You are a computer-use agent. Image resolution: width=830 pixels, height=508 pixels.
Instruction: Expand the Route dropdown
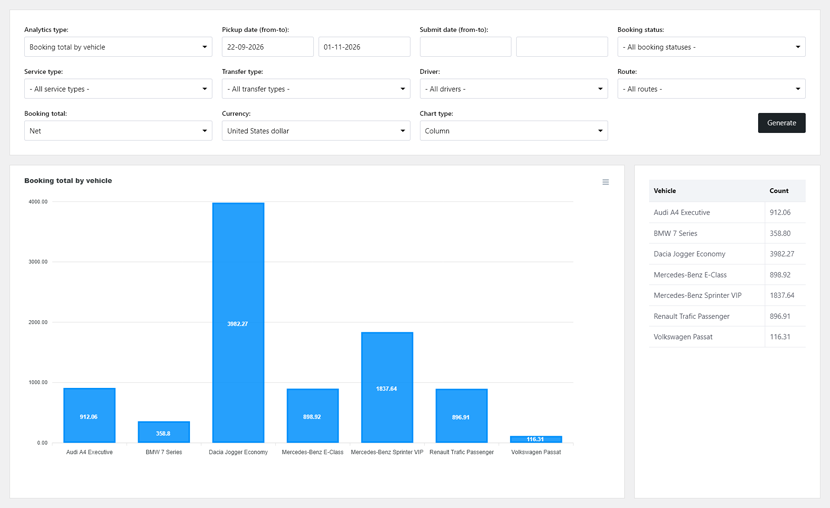[x=711, y=89]
